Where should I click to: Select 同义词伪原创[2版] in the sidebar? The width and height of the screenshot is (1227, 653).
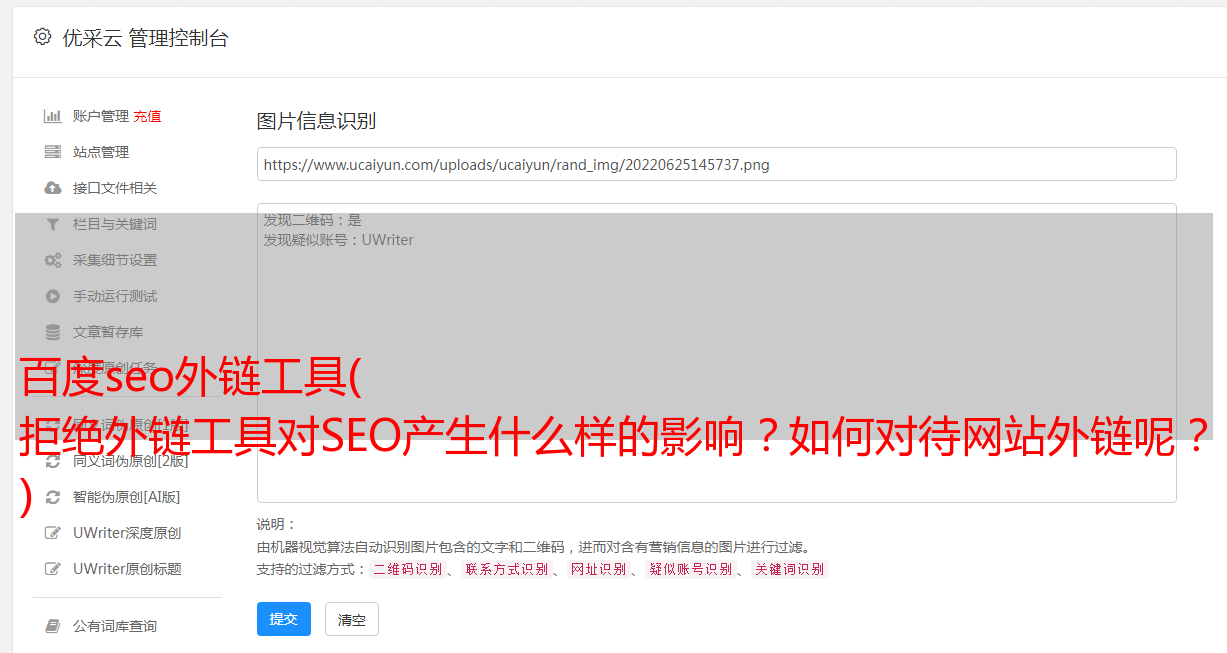point(130,461)
